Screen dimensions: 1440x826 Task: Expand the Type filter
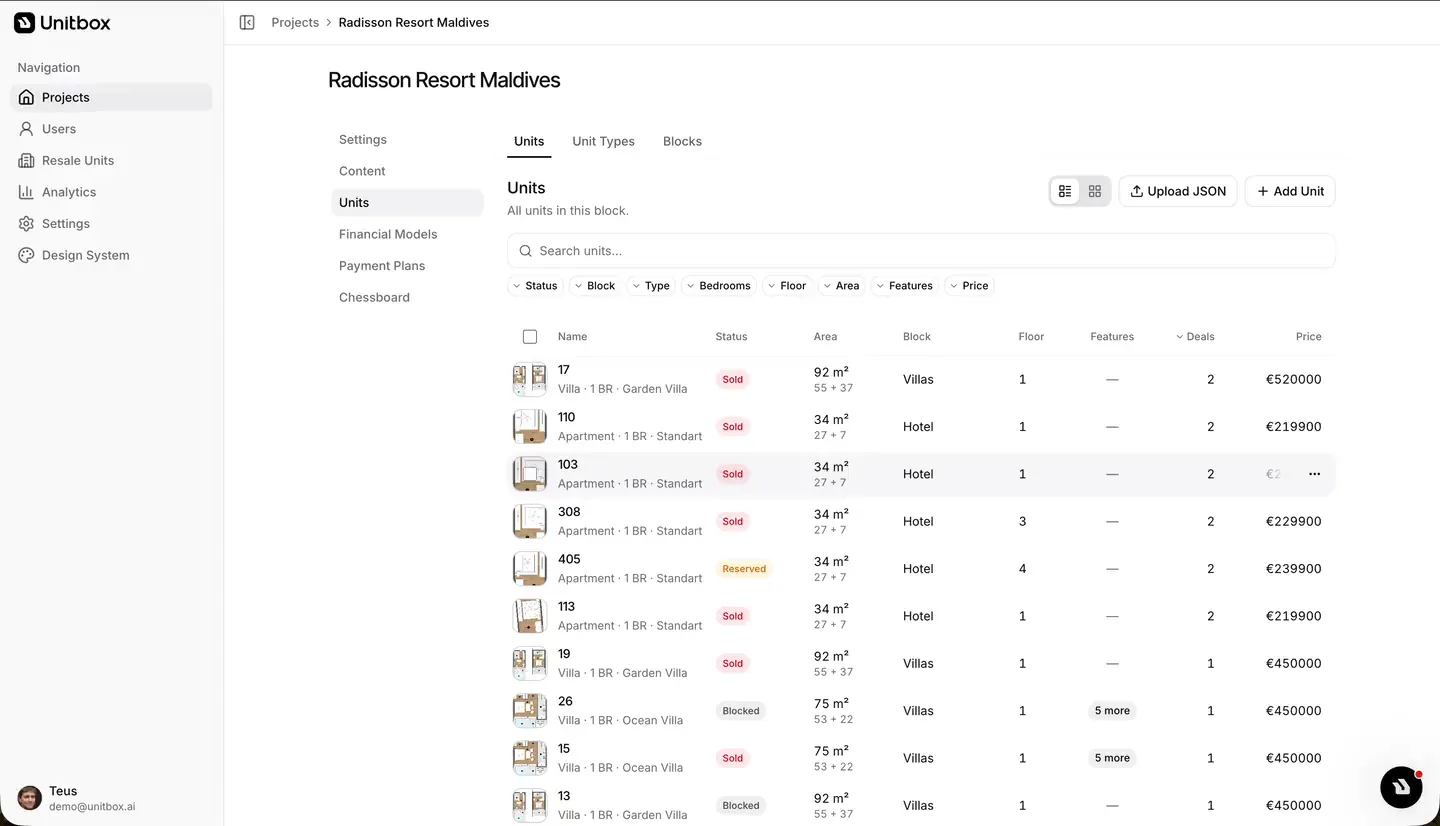(x=652, y=286)
